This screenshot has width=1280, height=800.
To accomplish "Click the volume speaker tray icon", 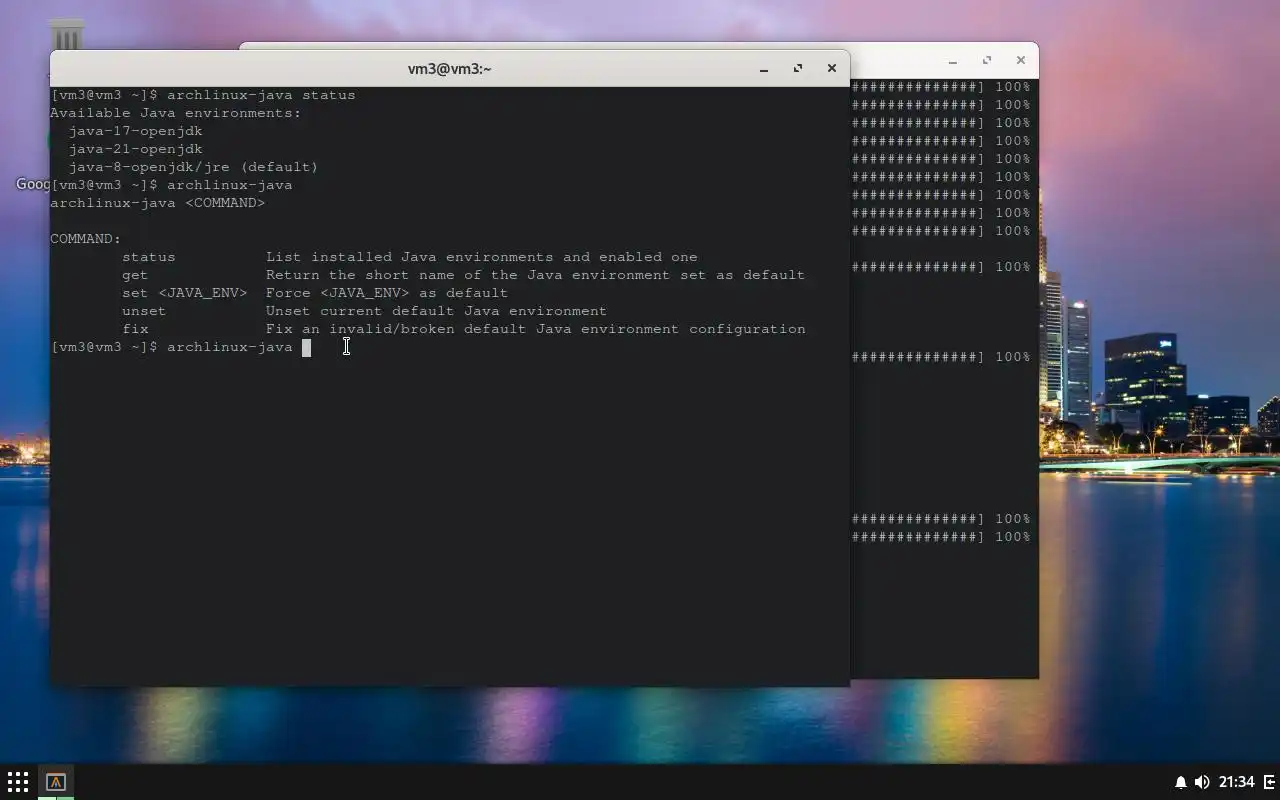I will pyautogui.click(x=1202, y=782).
